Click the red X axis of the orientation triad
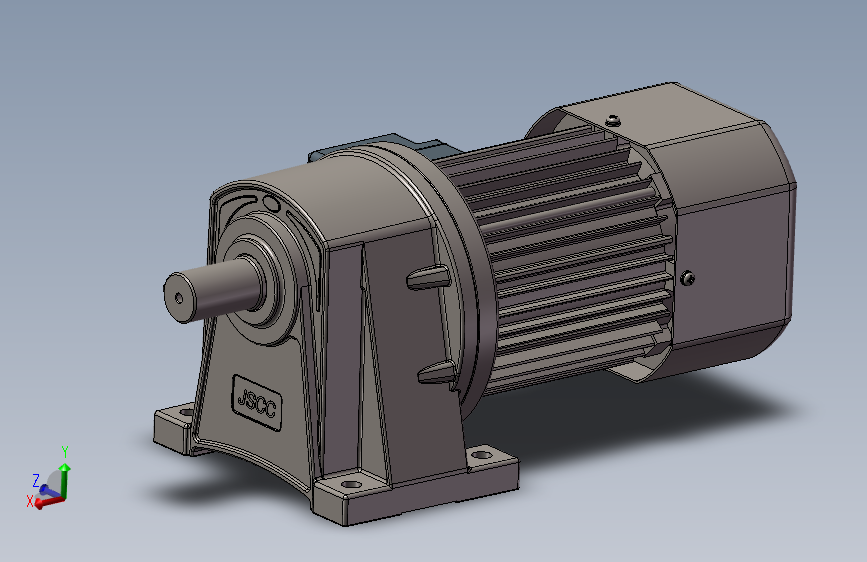Viewport: 867px width, 562px height. pyautogui.click(x=49, y=502)
